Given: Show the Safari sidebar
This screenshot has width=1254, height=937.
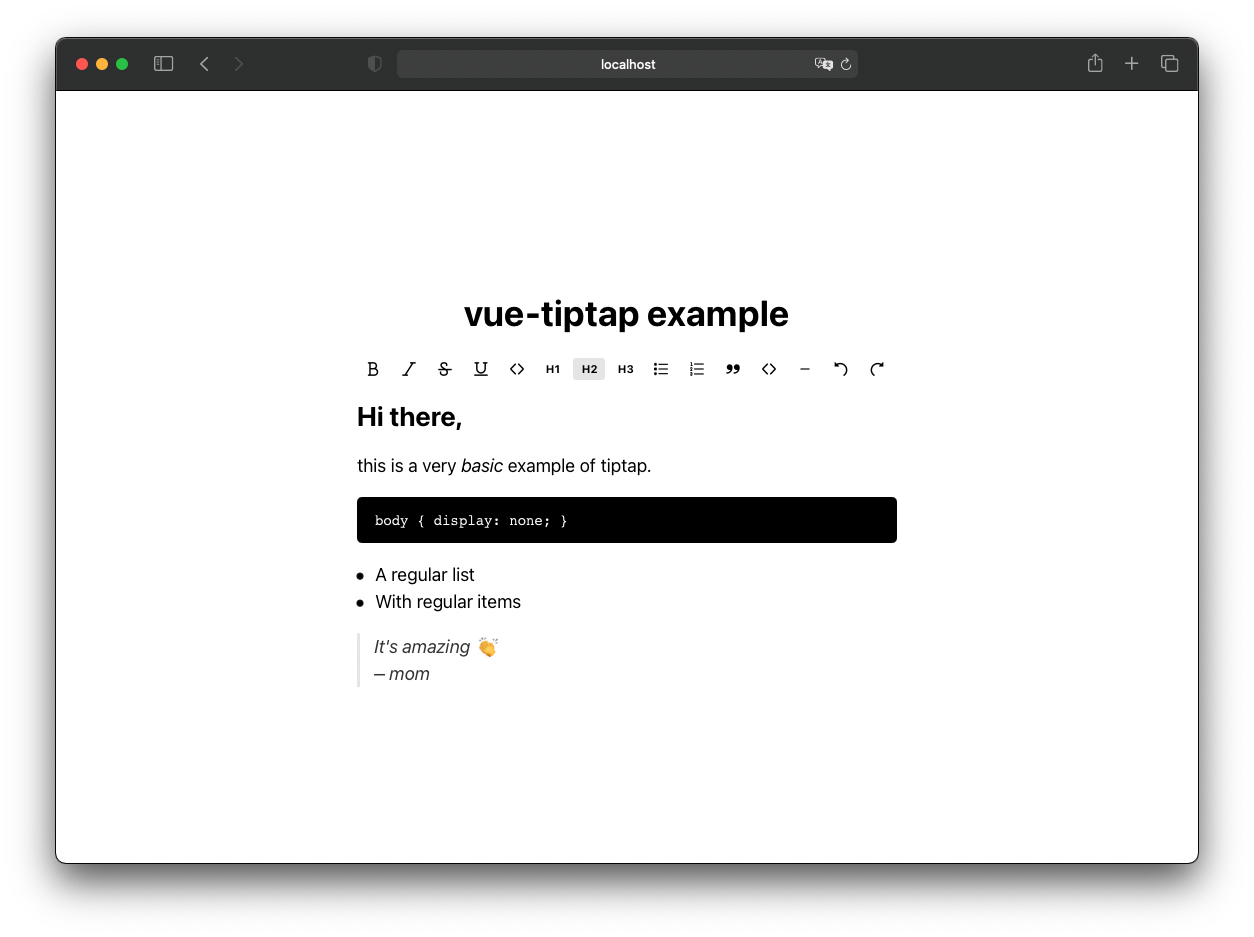Looking at the screenshot, I should click(x=164, y=64).
